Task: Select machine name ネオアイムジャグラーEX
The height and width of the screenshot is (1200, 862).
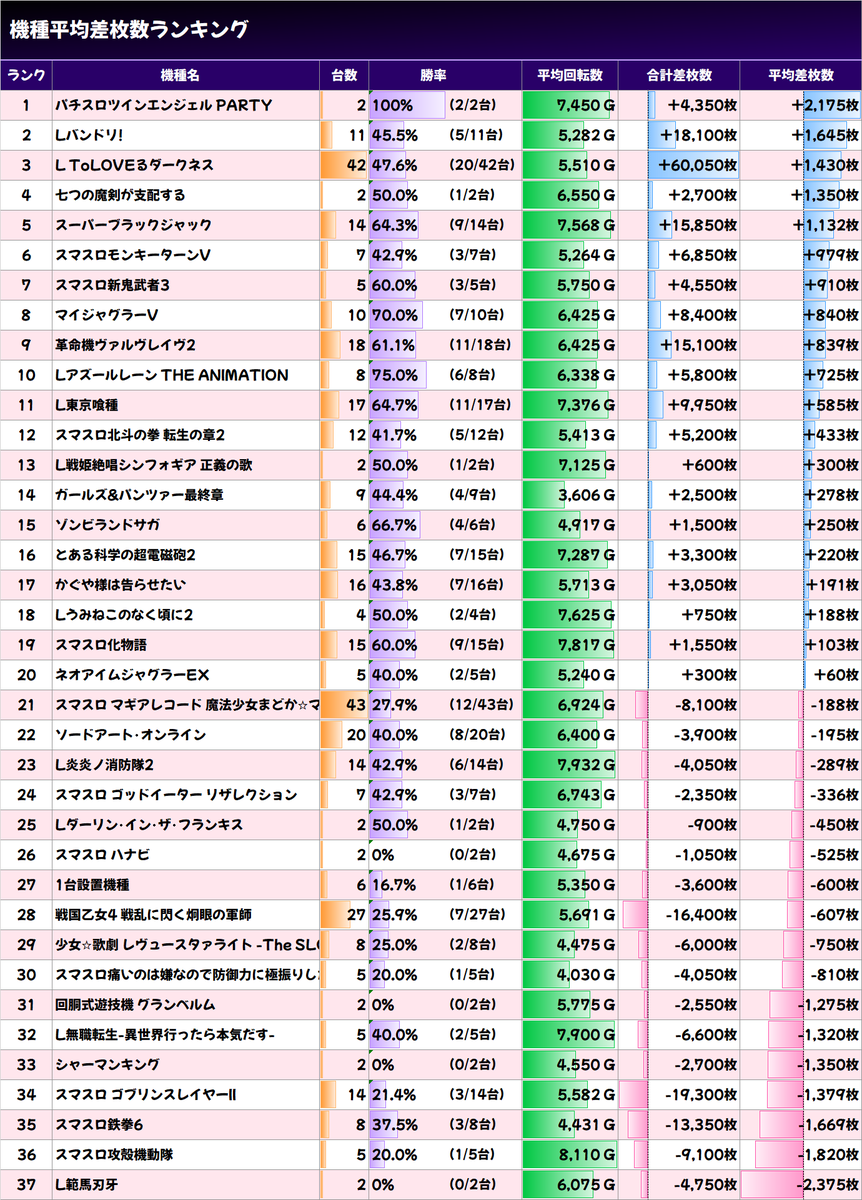Action: click(131, 675)
